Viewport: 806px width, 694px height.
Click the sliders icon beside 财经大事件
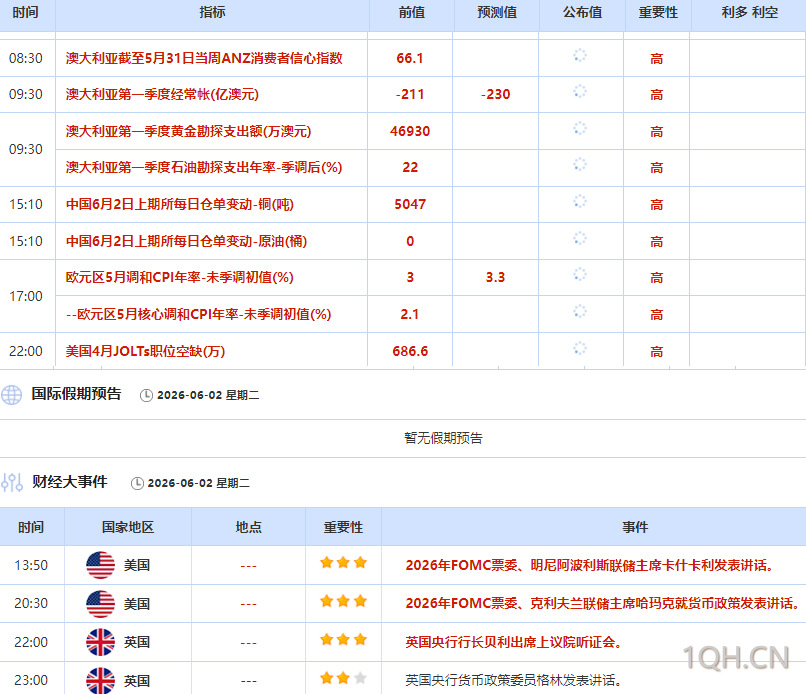[12, 482]
